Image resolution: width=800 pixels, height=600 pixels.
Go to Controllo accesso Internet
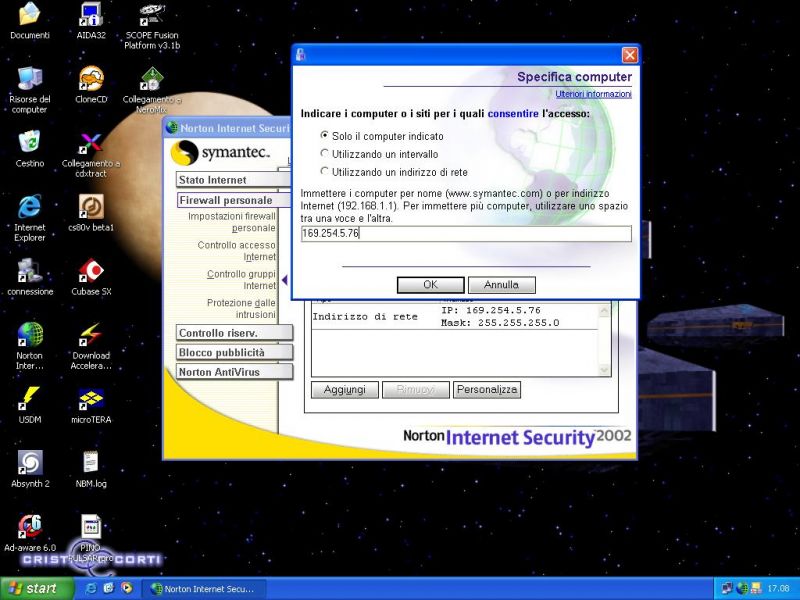(237, 251)
